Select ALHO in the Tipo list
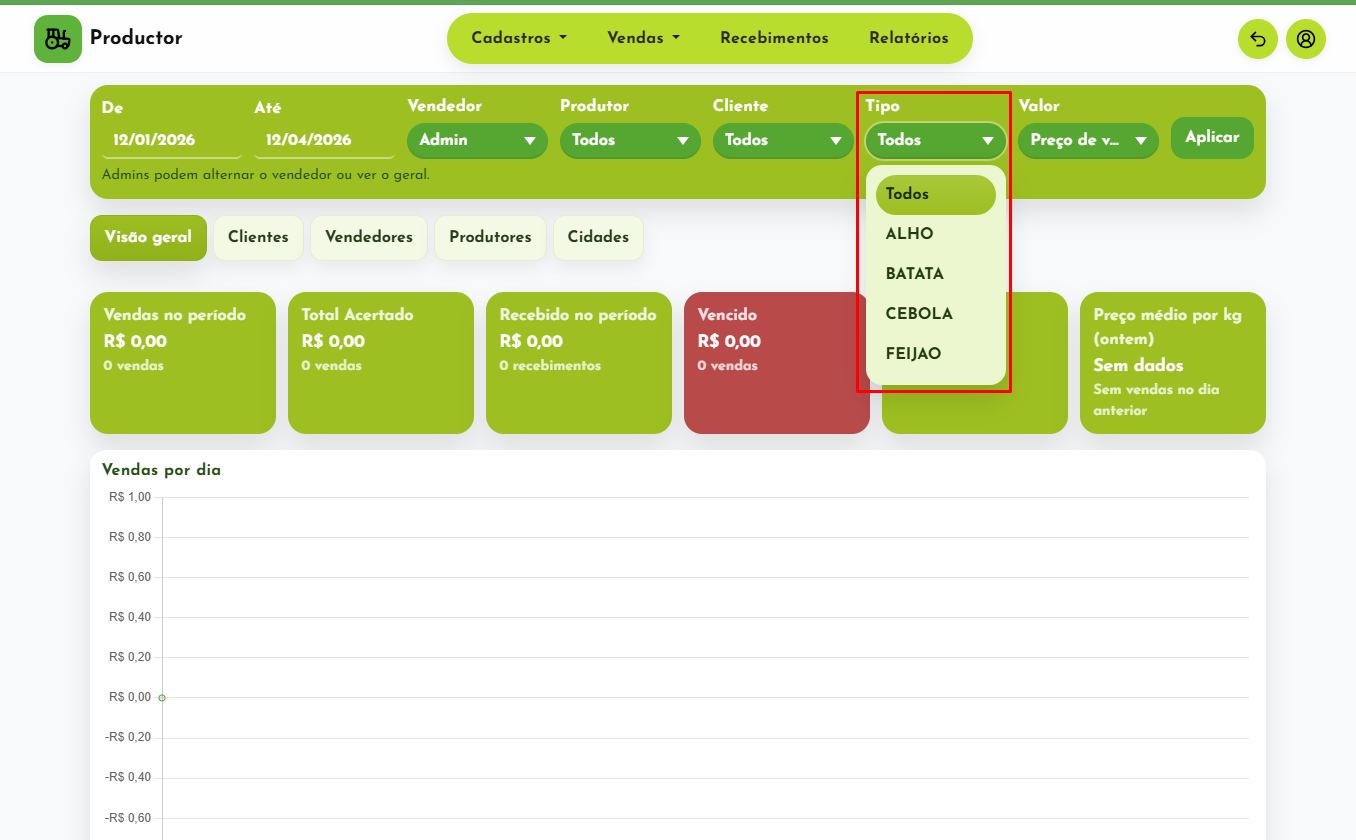 (x=909, y=234)
